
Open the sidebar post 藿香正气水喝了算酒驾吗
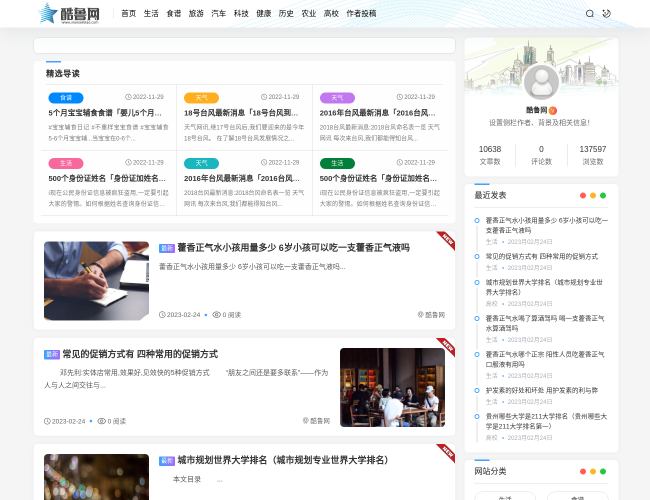(545, 323)
